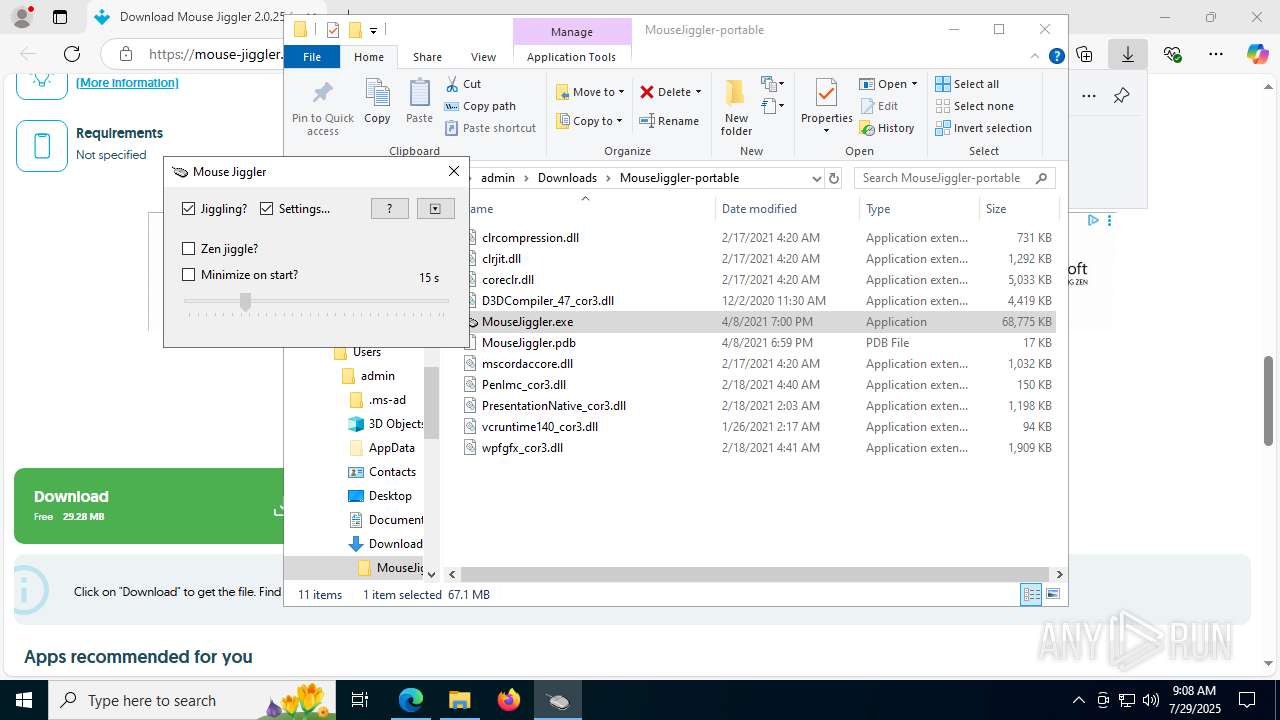
Task: Expand the Open button dropdown
Action: 914,84
